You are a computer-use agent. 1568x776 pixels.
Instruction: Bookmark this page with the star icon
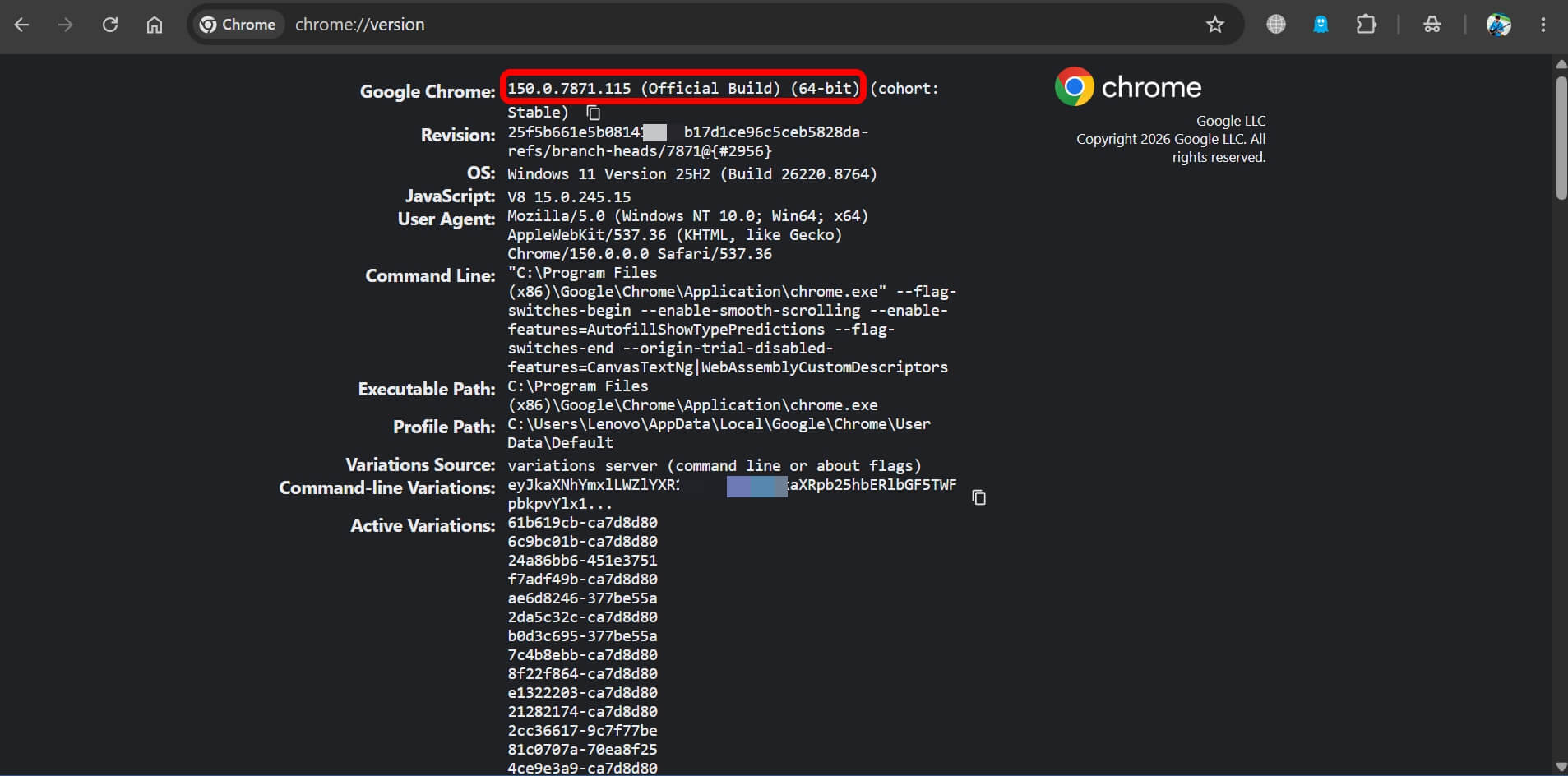pos(1215,25)
